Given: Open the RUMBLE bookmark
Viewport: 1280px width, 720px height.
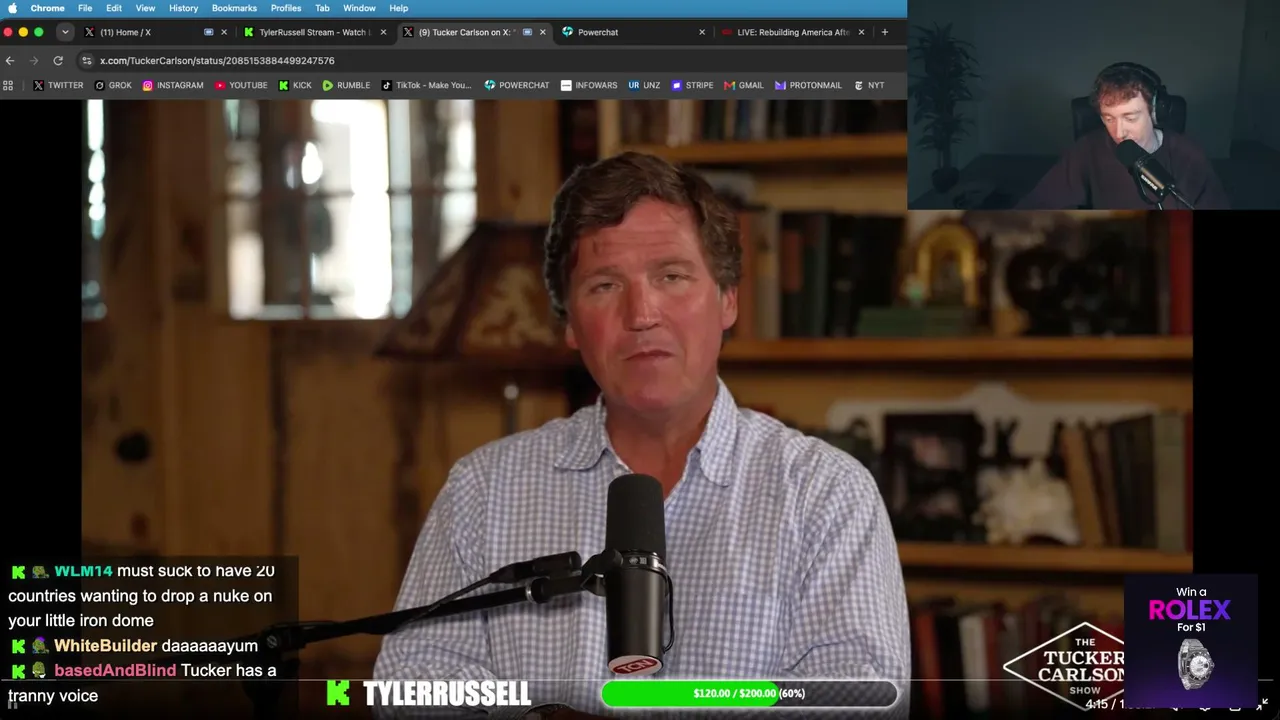Looking at the screenshot, I should click(346, 85).
